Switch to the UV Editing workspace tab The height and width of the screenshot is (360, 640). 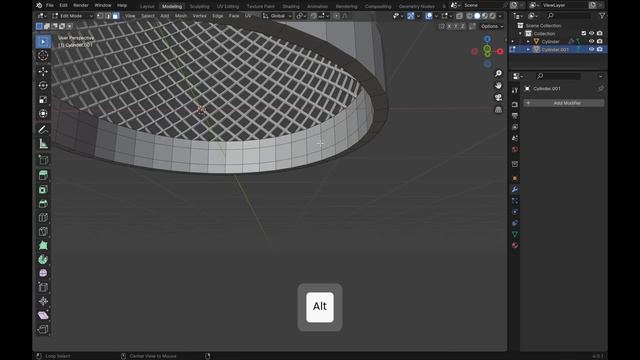click(x=228, y=6)
